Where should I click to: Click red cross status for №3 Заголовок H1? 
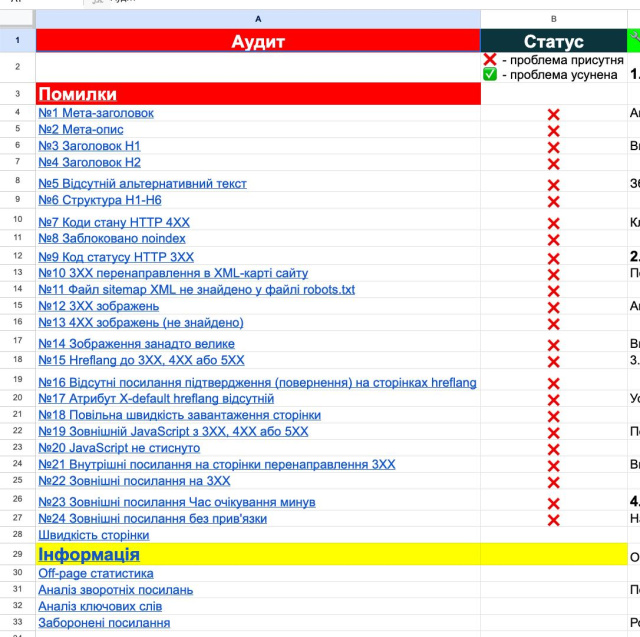pos(553,147)
